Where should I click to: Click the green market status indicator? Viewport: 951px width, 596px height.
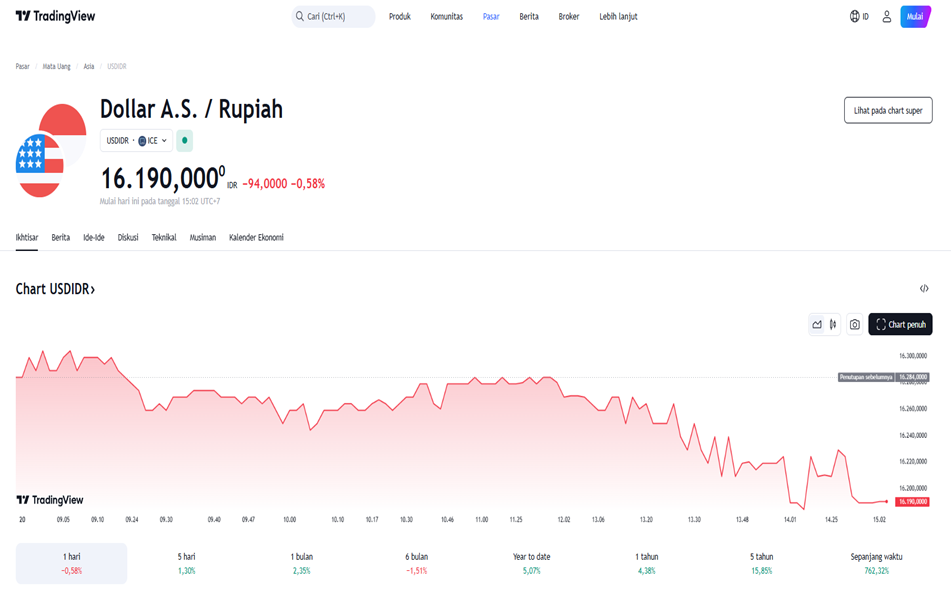pyautogui.click(x=185, y=141)
